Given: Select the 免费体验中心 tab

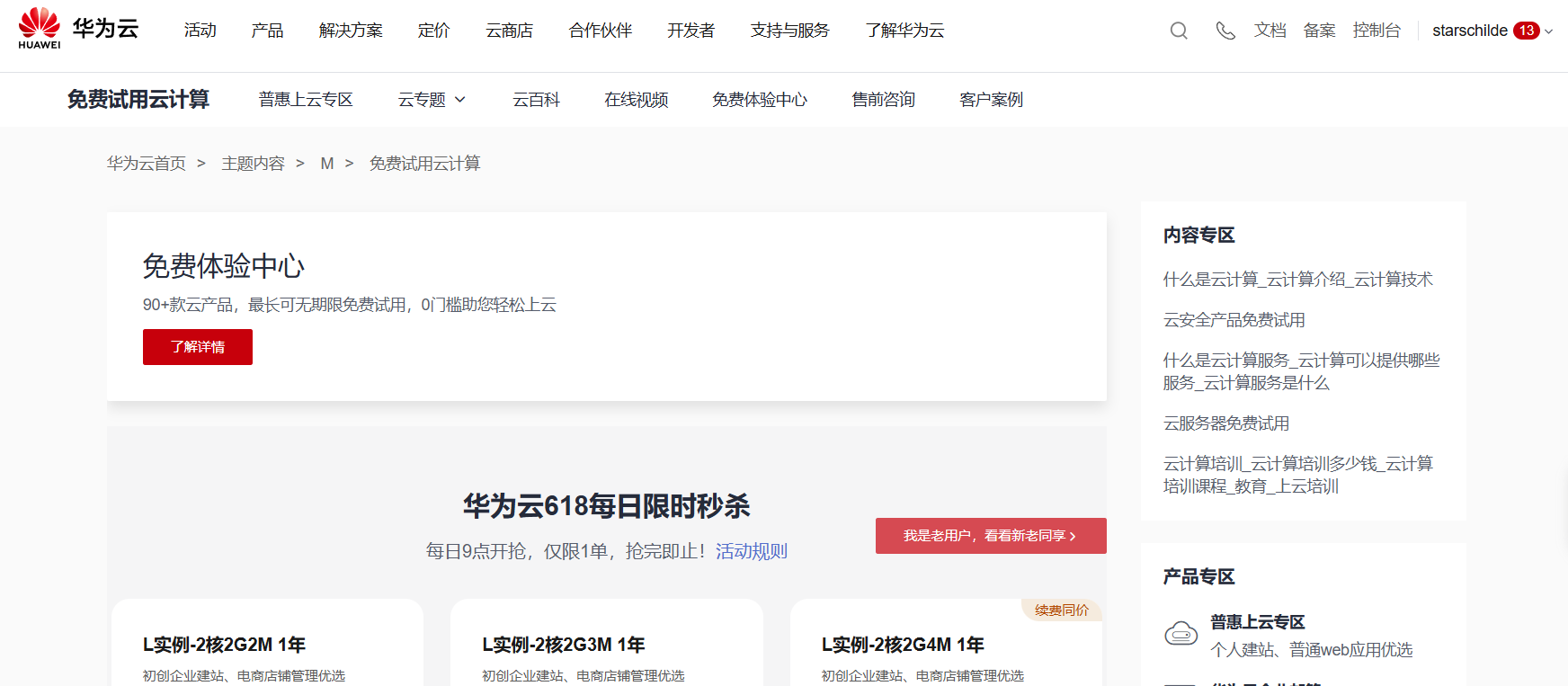Looking at the screenshot, I should [x=759, y=100].
